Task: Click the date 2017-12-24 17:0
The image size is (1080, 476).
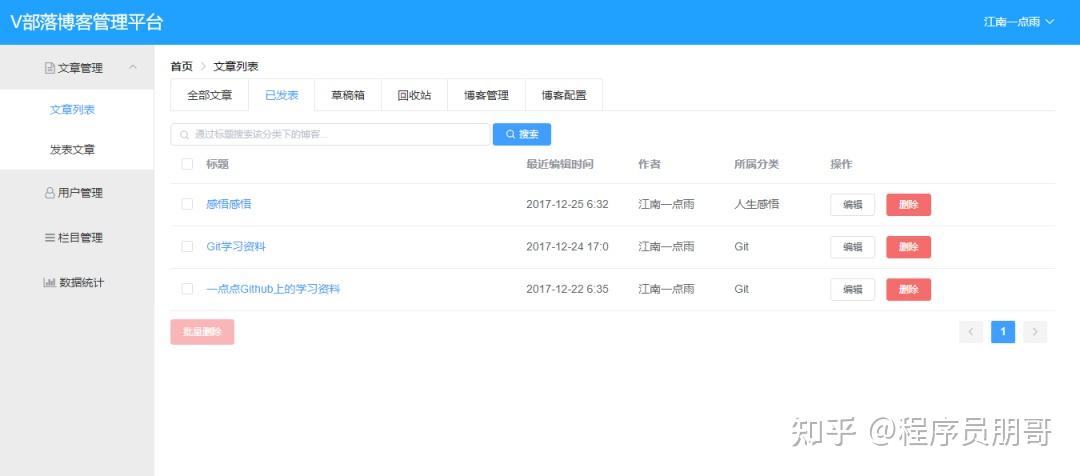Action: (x=567, y=247)
